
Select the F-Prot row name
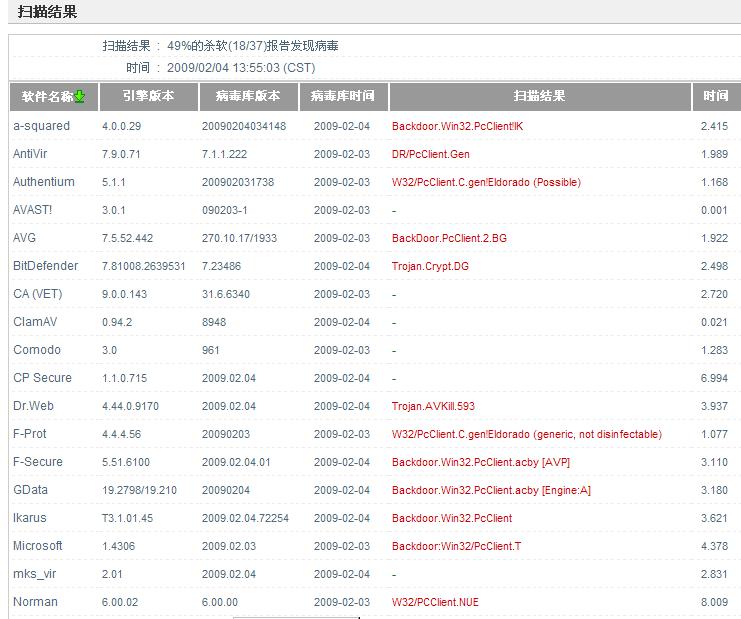(30, 434)
